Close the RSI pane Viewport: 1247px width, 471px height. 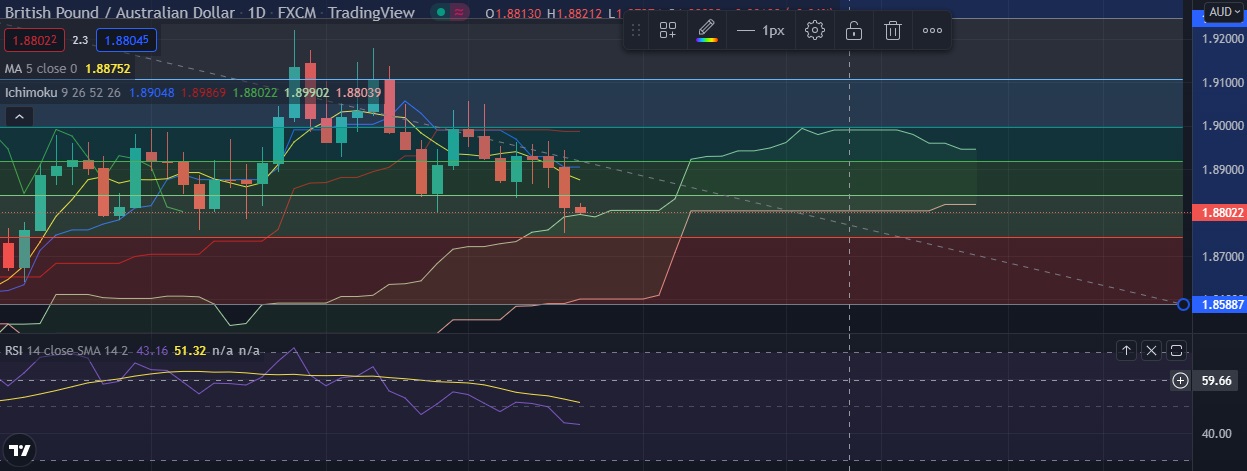click(x=1152, y=350)
